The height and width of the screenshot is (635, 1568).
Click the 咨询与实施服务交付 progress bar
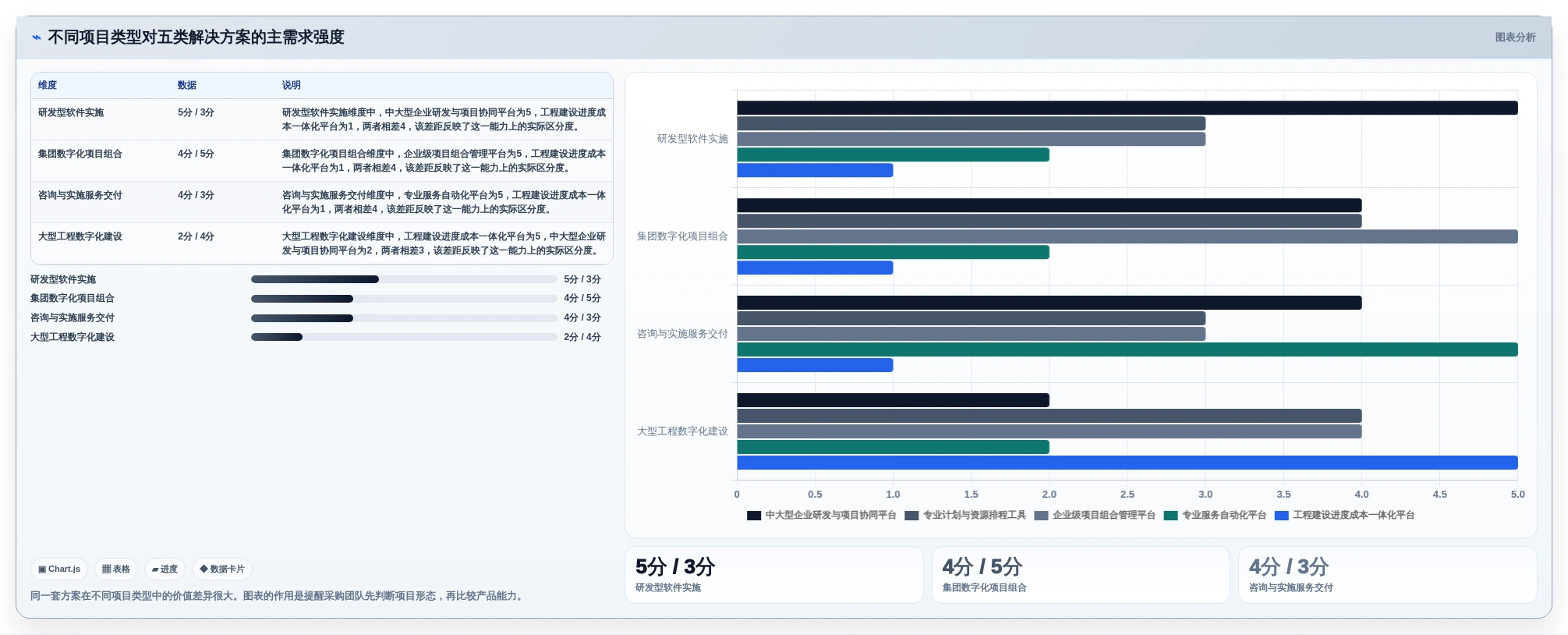point(404,318)
